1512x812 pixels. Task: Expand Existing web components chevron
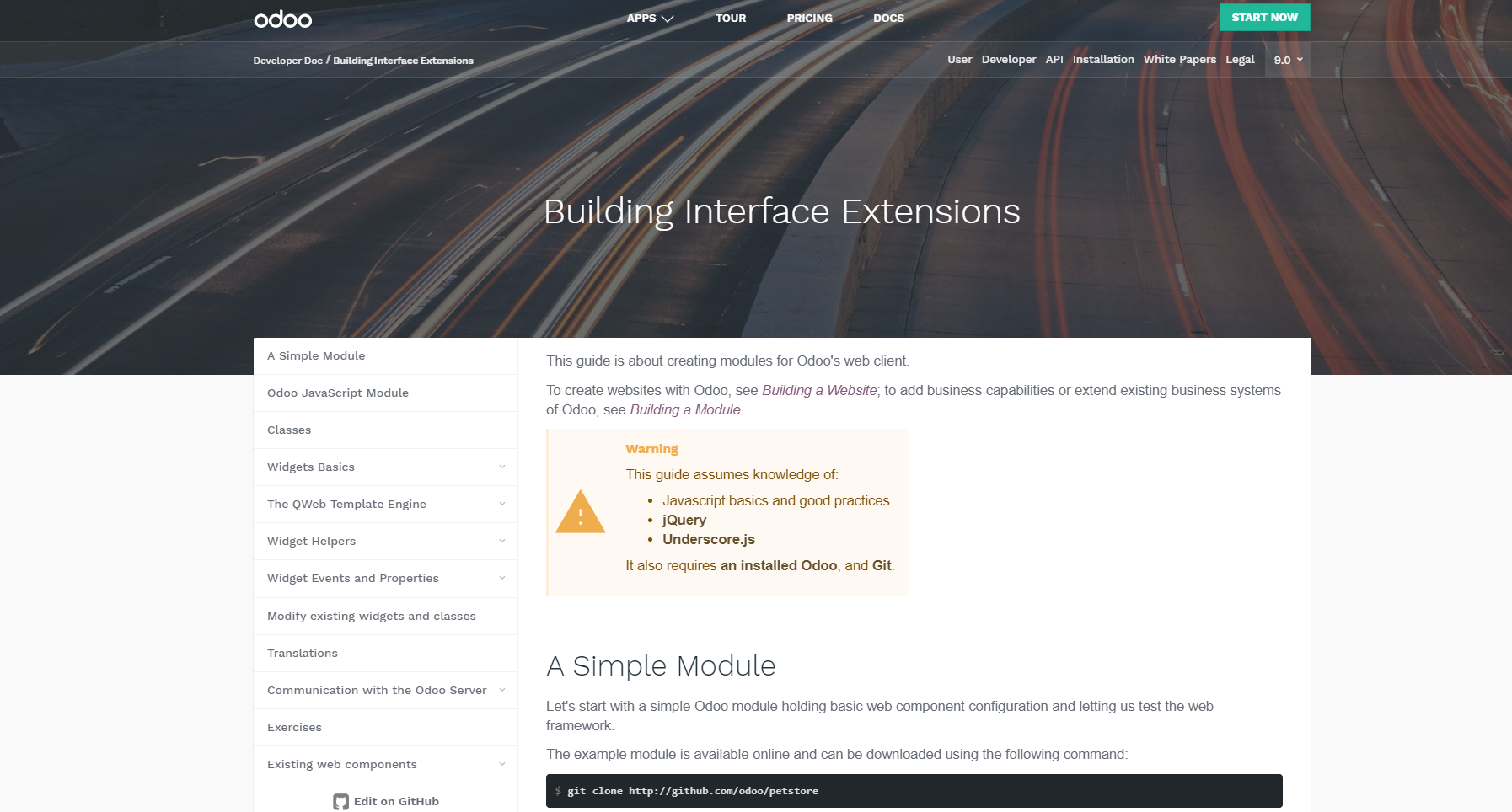502,764
